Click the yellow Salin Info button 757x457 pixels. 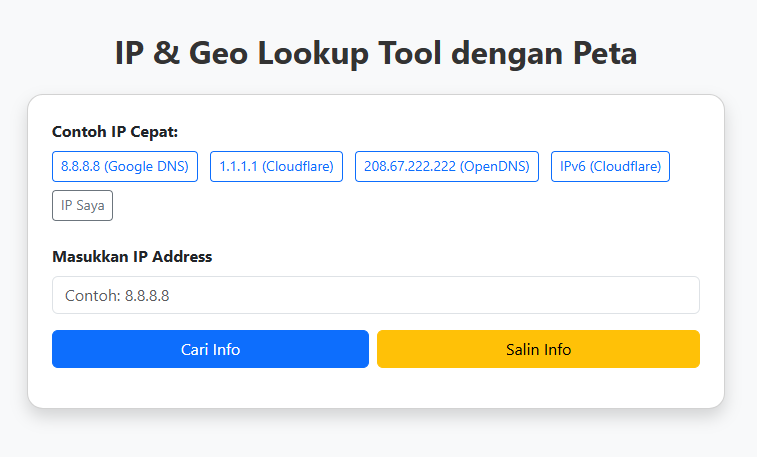pos(538,349)
